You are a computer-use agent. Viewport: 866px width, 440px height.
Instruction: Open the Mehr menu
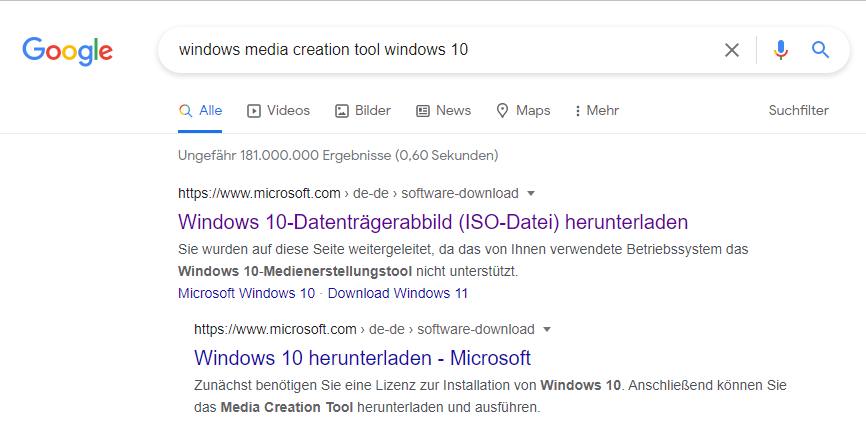pos(597,111)
